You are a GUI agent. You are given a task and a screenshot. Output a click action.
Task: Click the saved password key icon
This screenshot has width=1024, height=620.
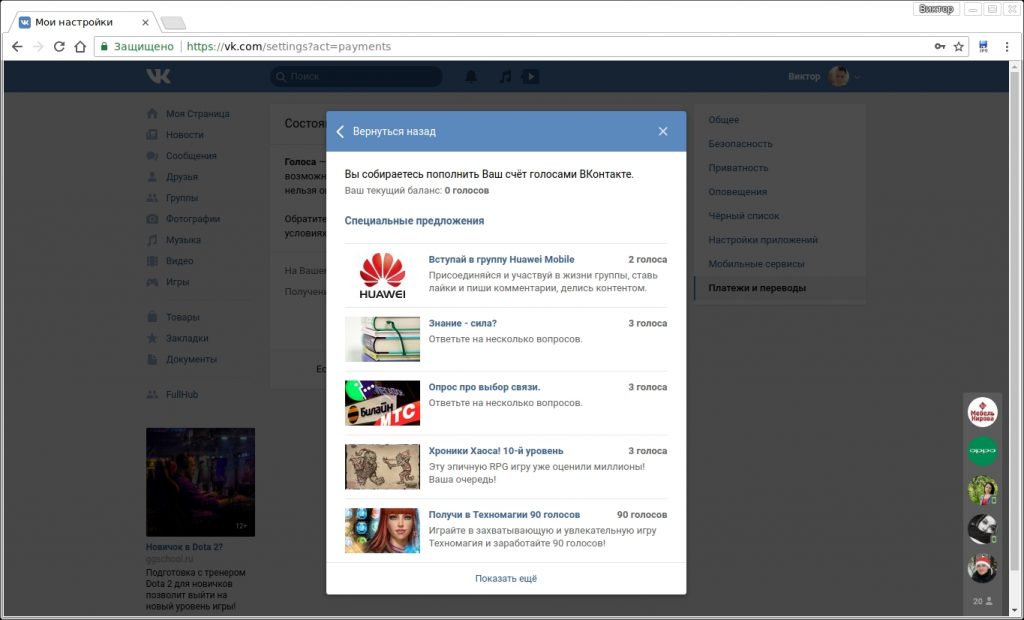coord(940,46)
